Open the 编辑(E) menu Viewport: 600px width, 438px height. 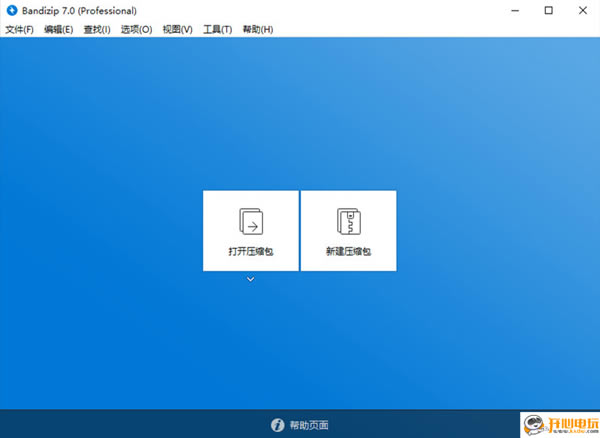[58, 29]
